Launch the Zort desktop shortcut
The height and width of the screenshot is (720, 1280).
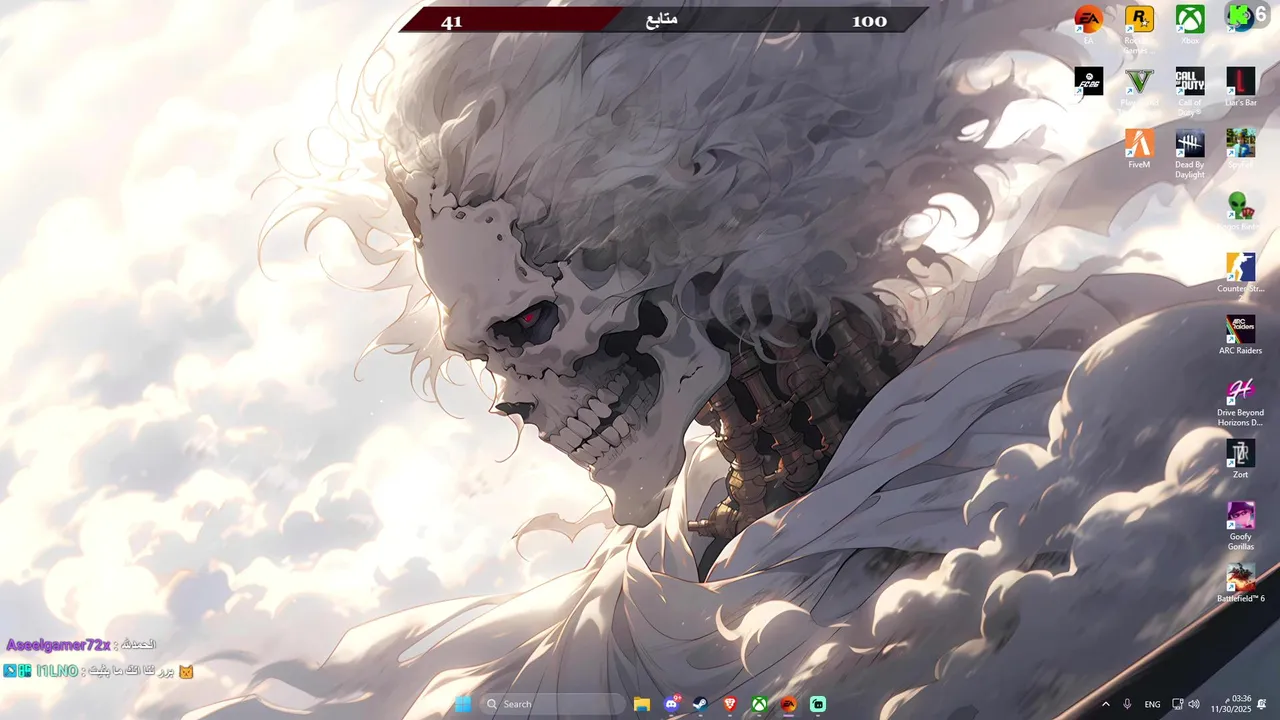[x=1241, y=458]
